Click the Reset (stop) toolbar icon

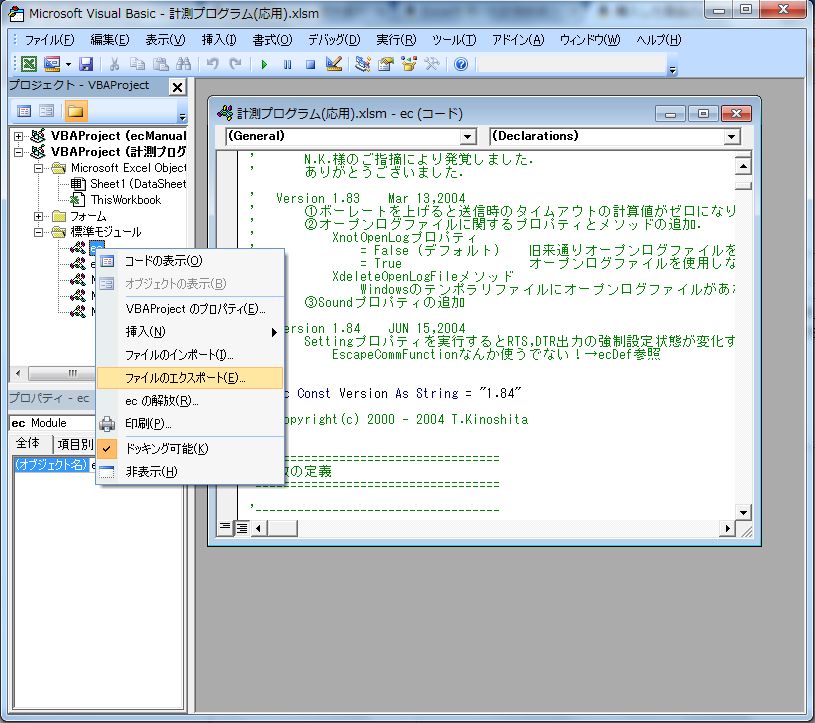click(310, 64)
